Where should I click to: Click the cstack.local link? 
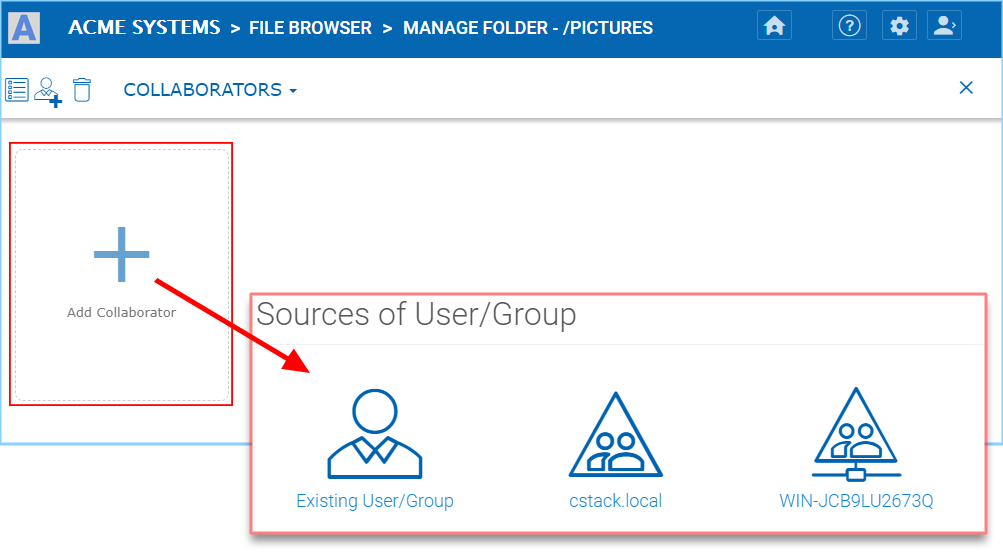coord(615,500)
